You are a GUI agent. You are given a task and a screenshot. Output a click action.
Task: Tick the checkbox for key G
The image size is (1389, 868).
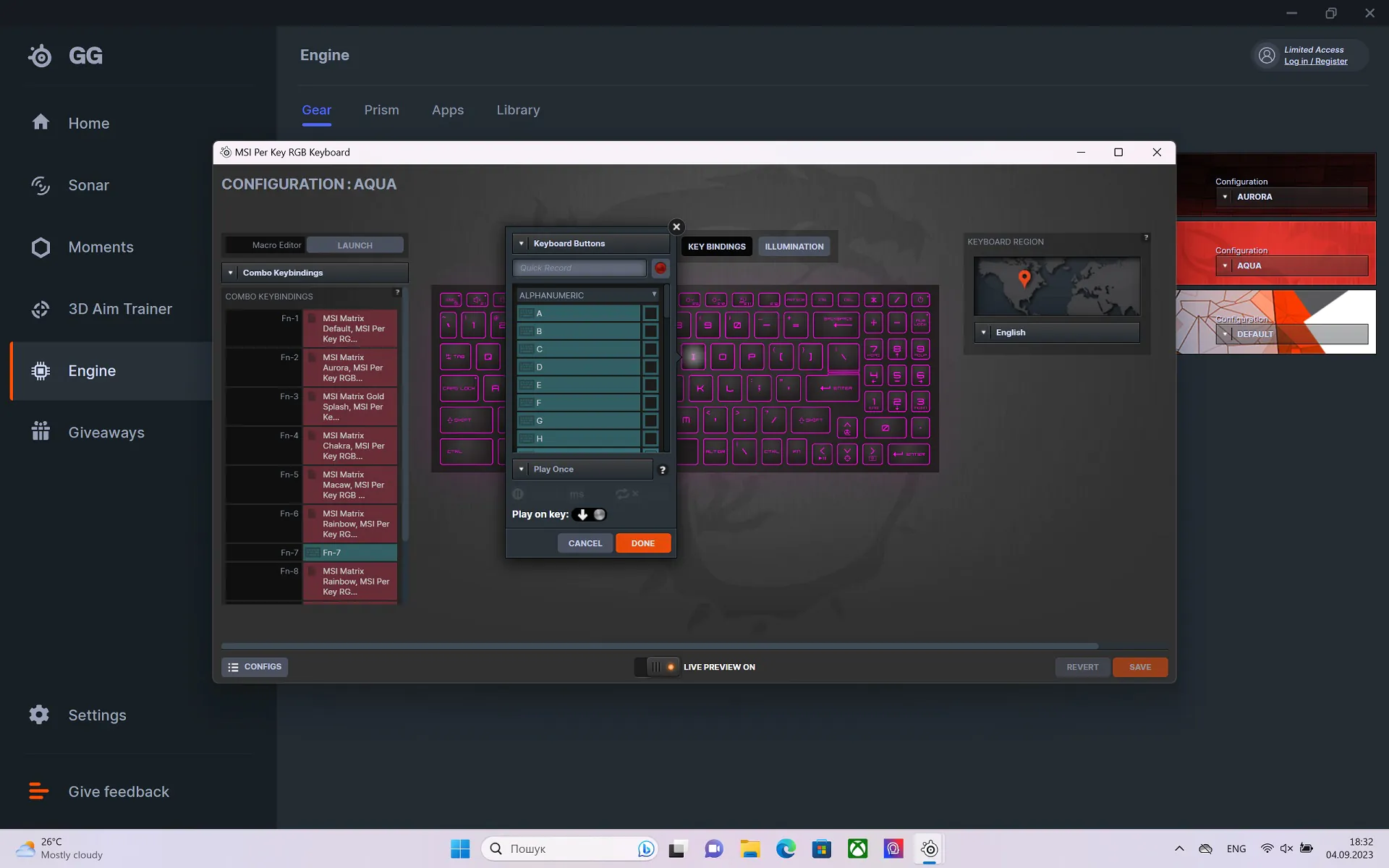pos(650,421)
